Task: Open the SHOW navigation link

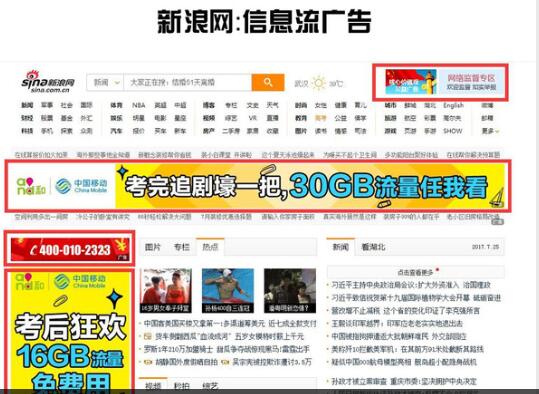Action: 453,131
